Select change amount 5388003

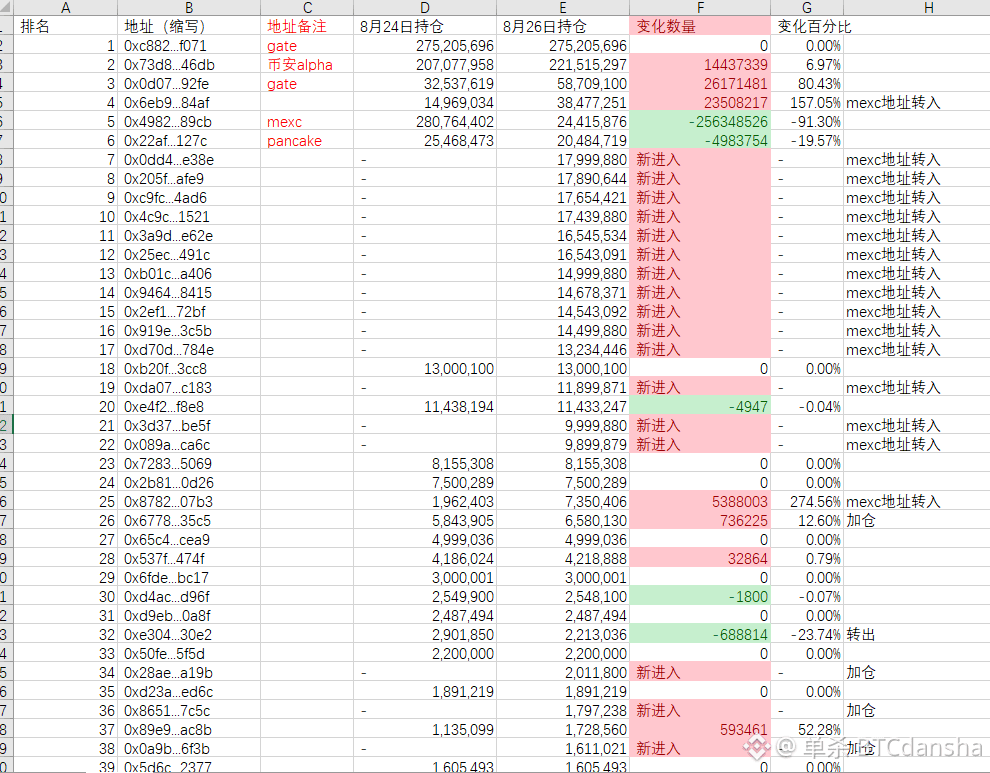(x=700, y=501)
